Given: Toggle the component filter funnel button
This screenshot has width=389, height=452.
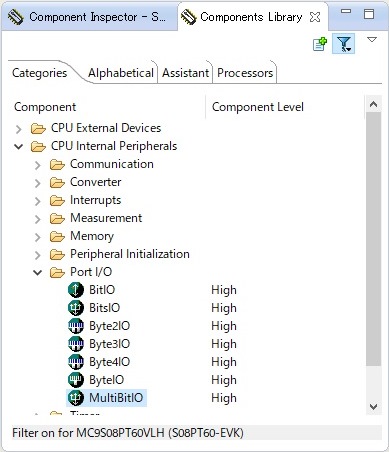Looking at the screenshot, I should pos(344,44).
